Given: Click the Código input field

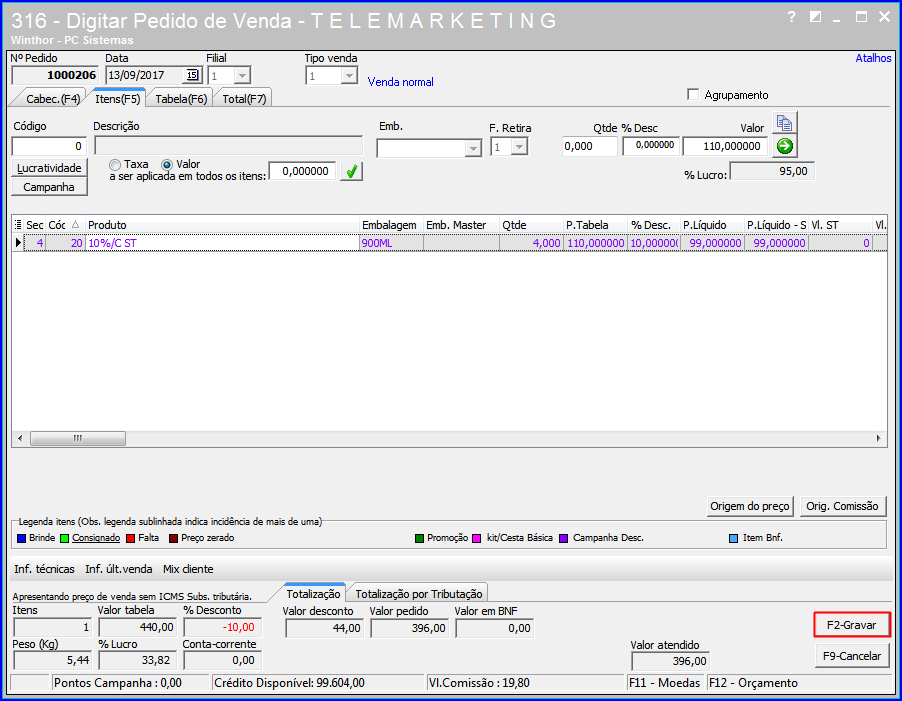Looking at the screenshot, I should click(49, 146).
